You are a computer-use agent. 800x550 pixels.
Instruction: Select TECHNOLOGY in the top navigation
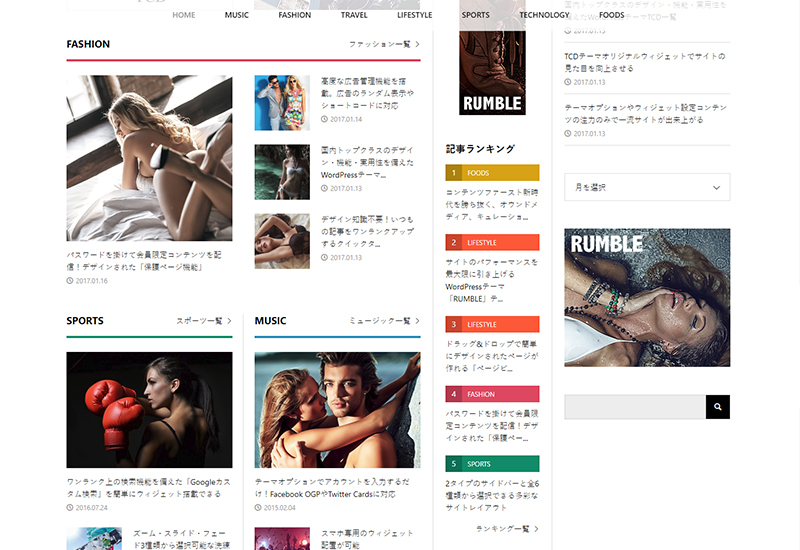point(544,15)
